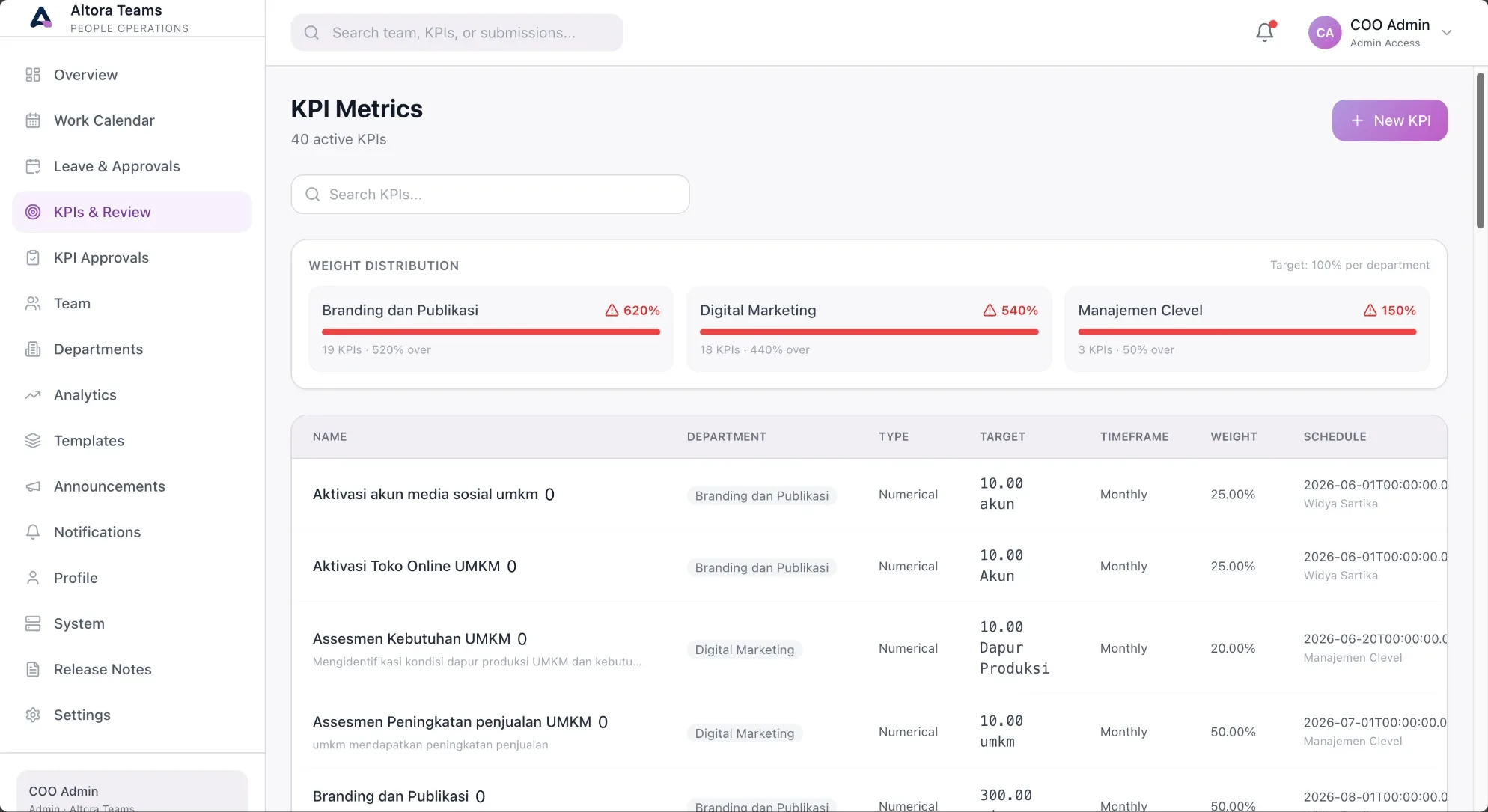Viewport: 1488px width, 812px height.
Task: Click the Work Calendar icon
Action: pyautogui.click(x=33, y=120)
